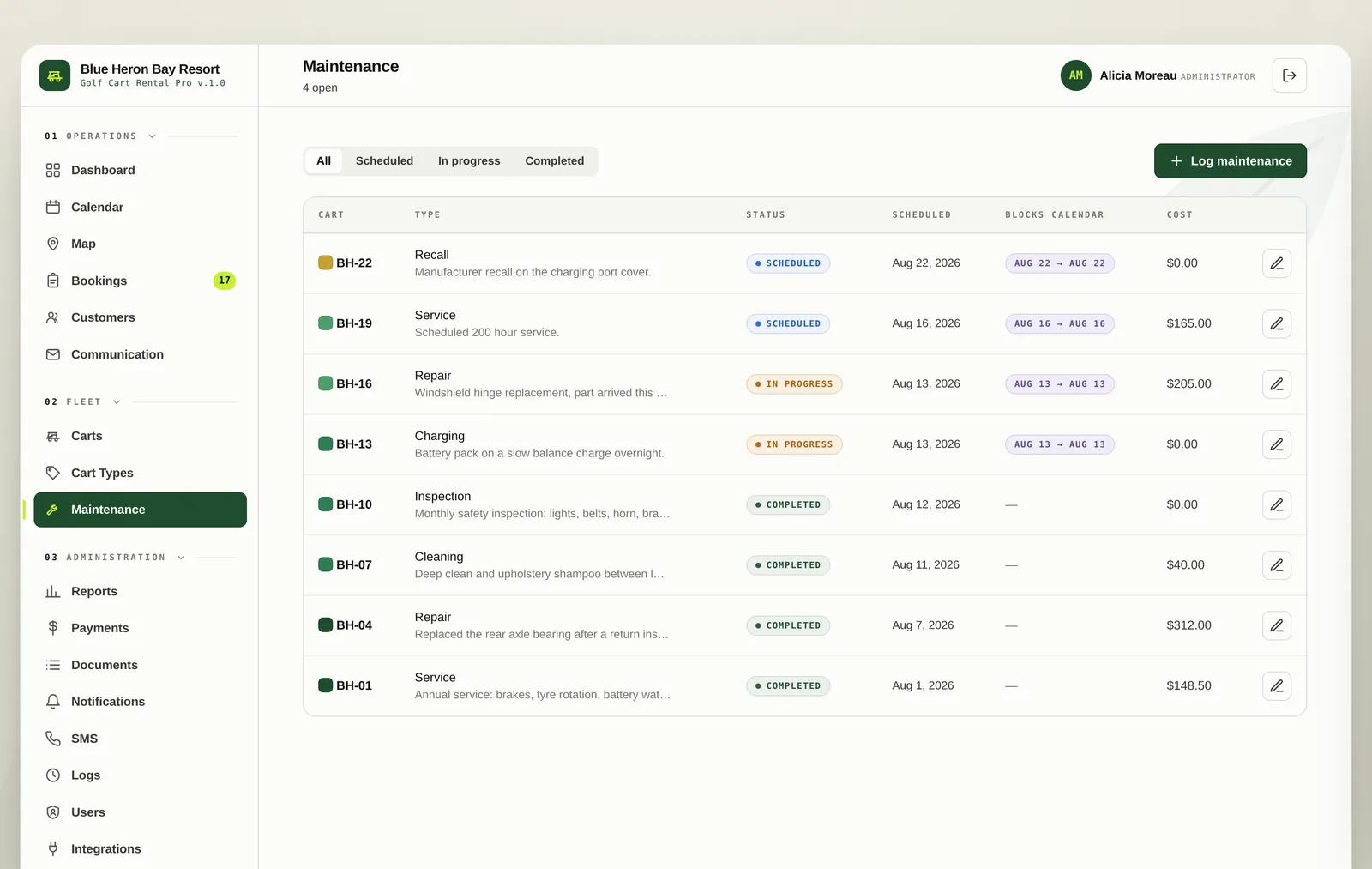Image resolution: width=1372 pixels, height=869 pixels.
Task: Click the Users shield icon
Action: pos(53,813)
